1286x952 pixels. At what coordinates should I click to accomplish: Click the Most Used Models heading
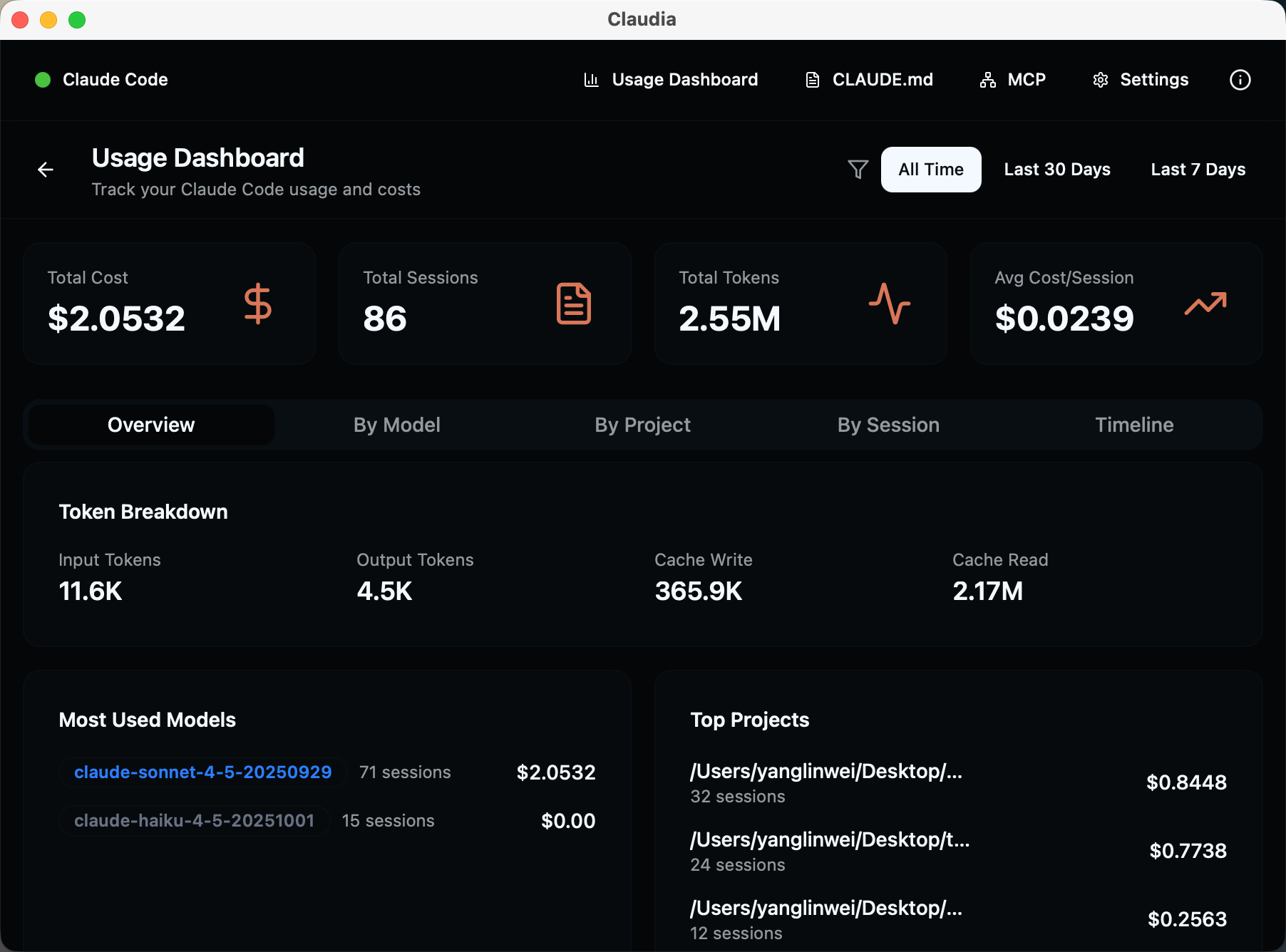pos(148,720)
